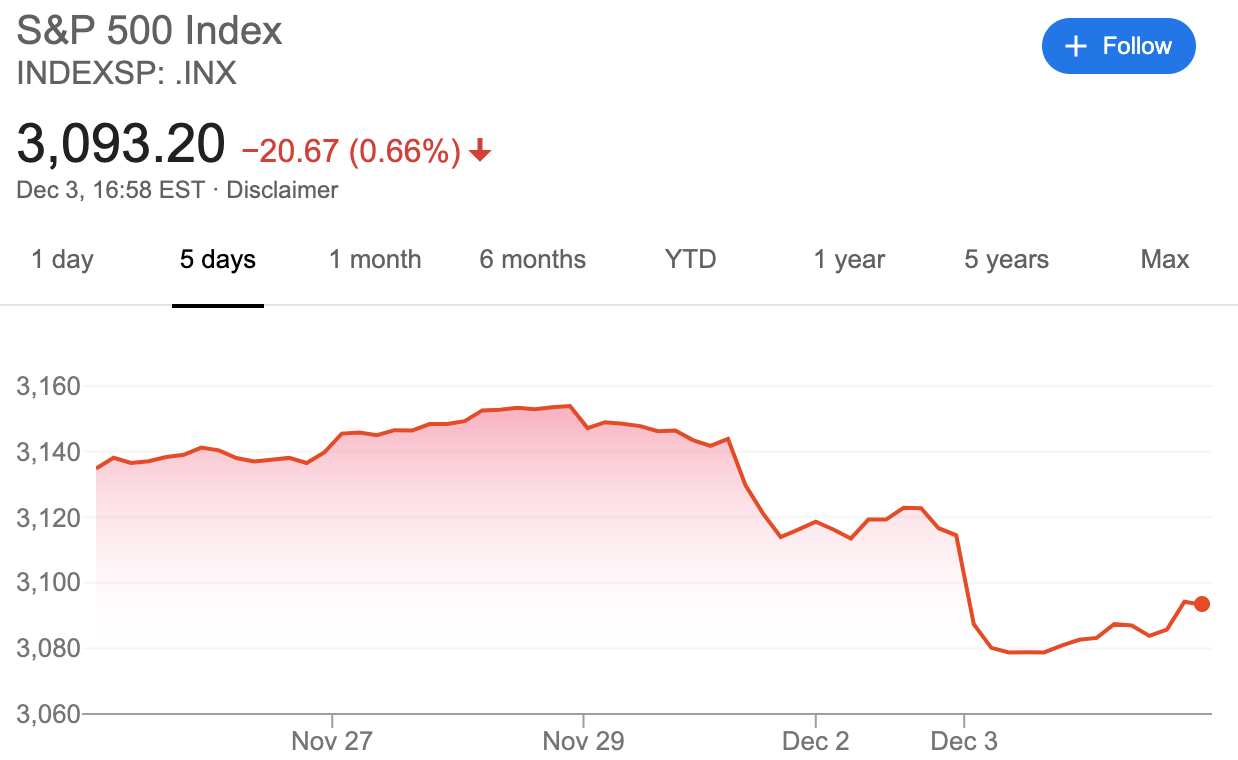Click the S&P 500 Index title
The width and height of the screenshot is (1238, 760).
[150, 31]
